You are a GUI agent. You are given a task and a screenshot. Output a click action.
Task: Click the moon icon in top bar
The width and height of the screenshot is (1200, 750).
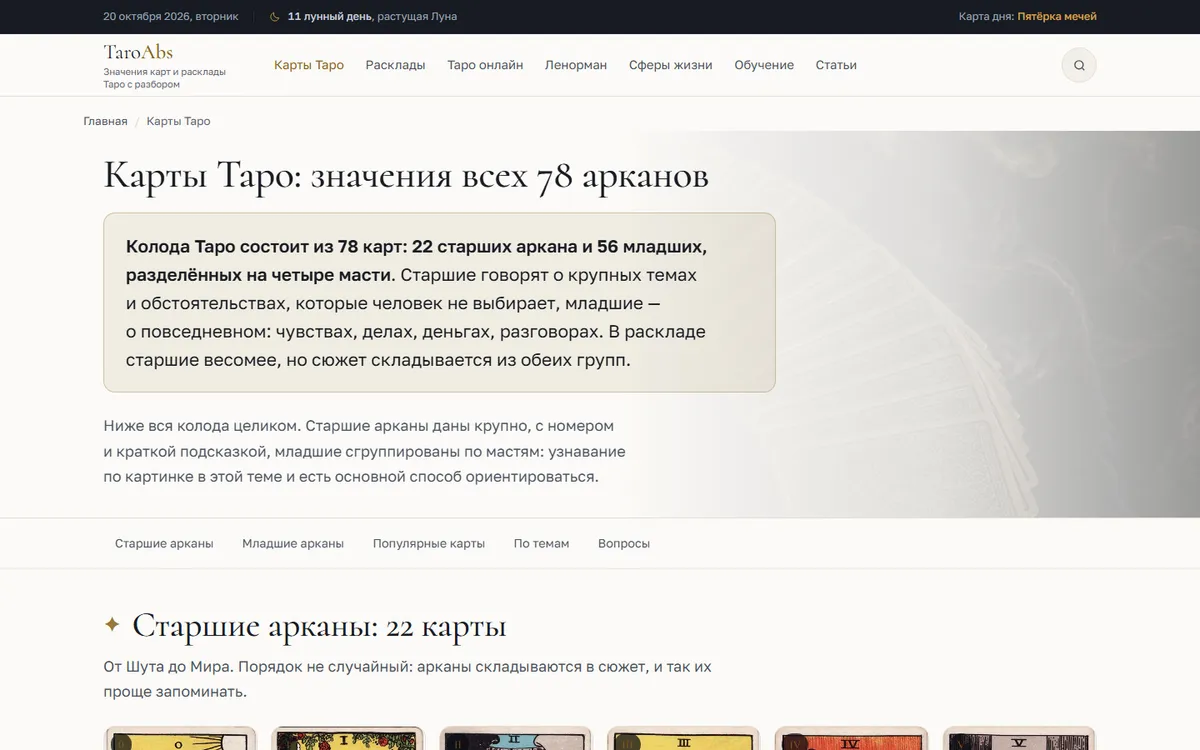[275, 17]
